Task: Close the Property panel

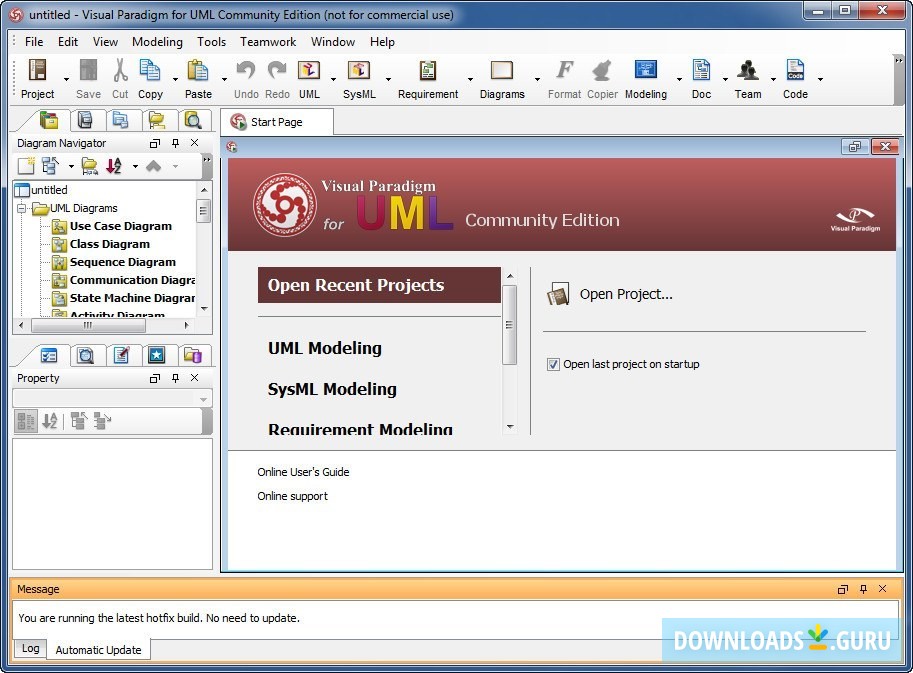Action: tap(194, 378)
